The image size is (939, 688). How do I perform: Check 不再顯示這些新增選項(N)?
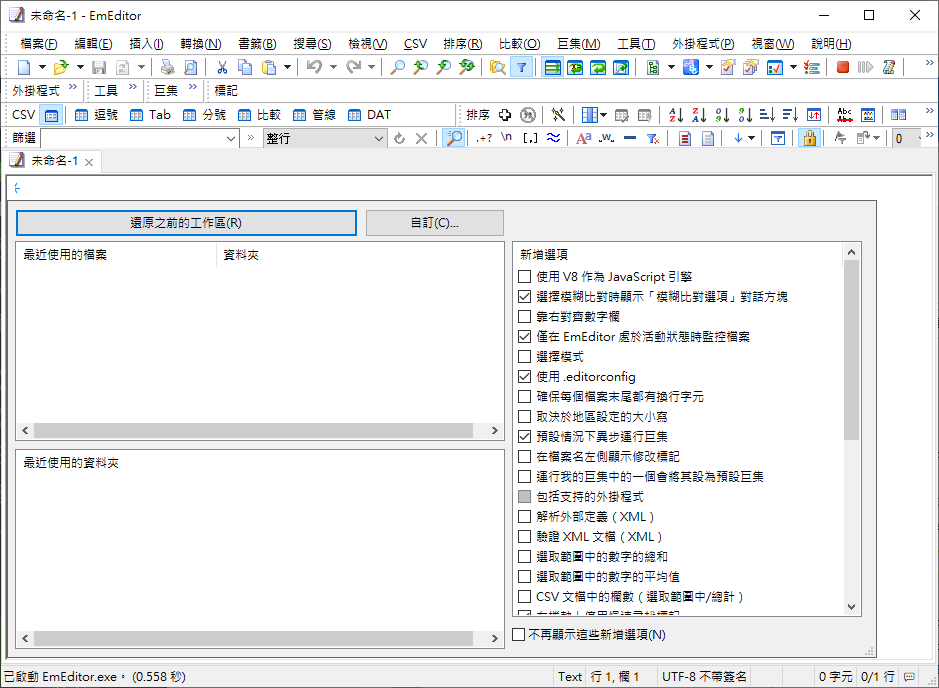point(519,634)
